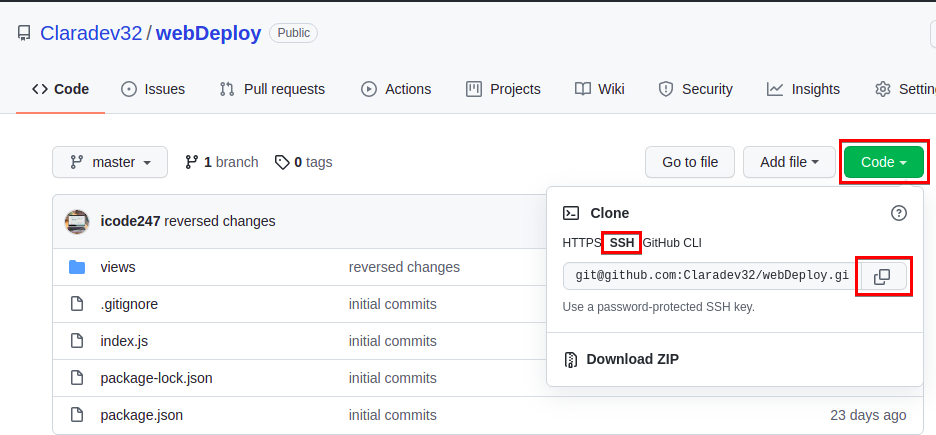Viewport: 936px width, 435px height.
Task: Open the master branch dropdown
Action: coord(110,162)
